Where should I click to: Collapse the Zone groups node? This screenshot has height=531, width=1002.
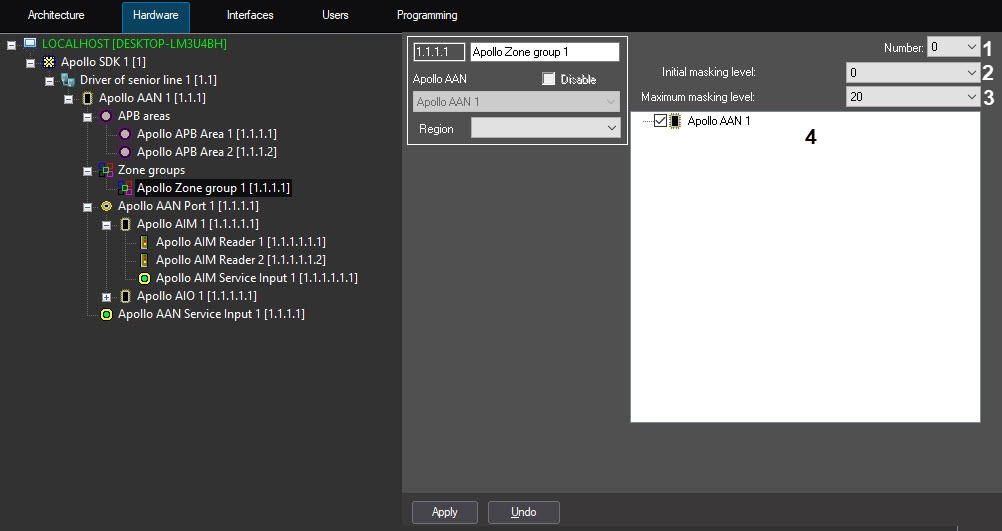point(88,171)
